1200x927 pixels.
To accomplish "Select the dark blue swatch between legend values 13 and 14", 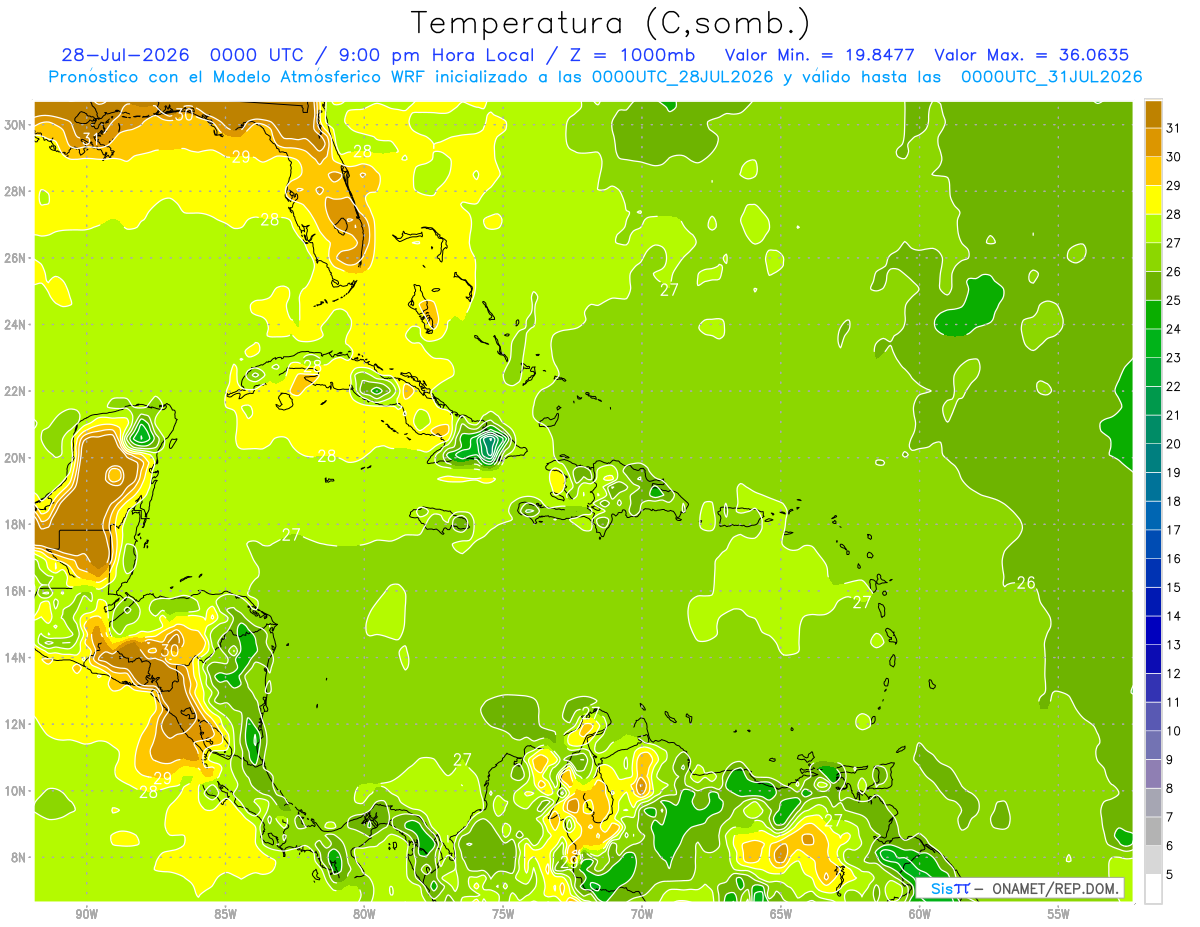I will click(x=1153, y=630).
